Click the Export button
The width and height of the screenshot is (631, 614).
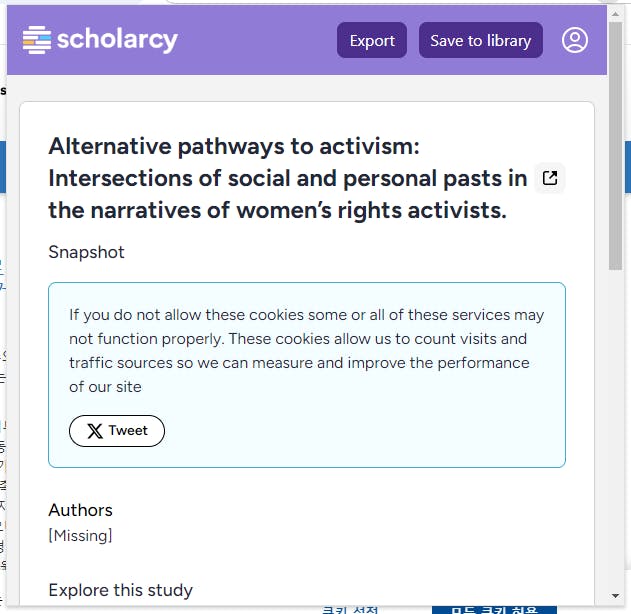click(x=372, y=40)
